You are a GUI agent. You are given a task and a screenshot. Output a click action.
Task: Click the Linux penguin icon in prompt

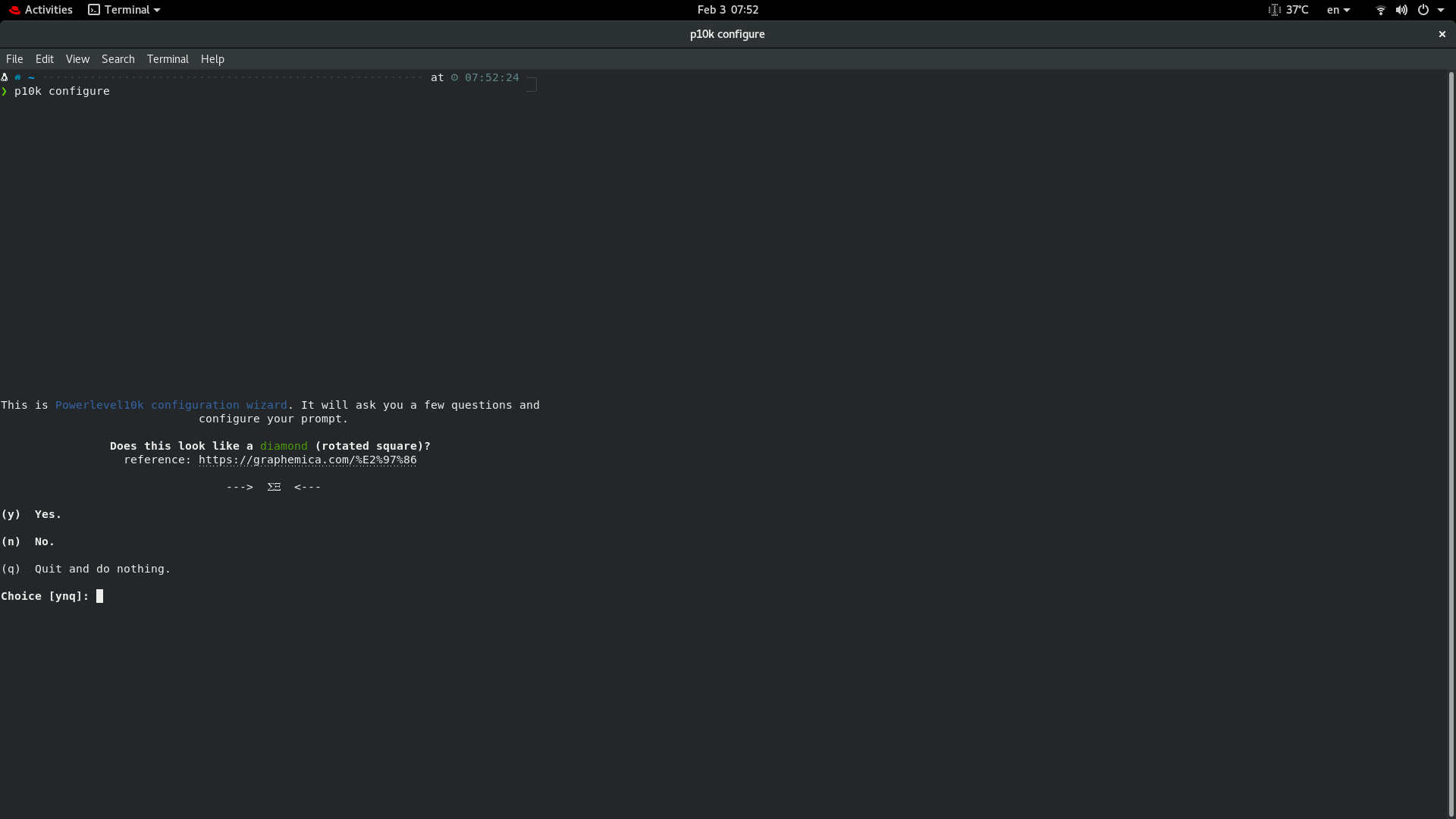pyautogui.click(x=5, y=77)
